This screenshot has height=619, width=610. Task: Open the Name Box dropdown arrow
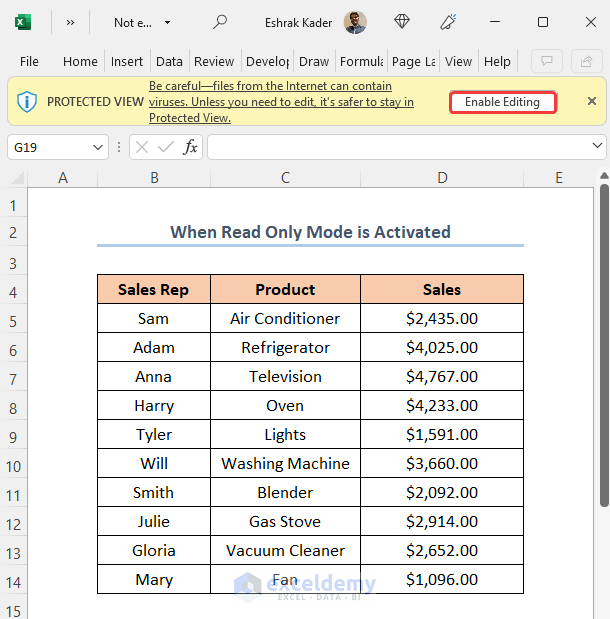pos(98,147)
